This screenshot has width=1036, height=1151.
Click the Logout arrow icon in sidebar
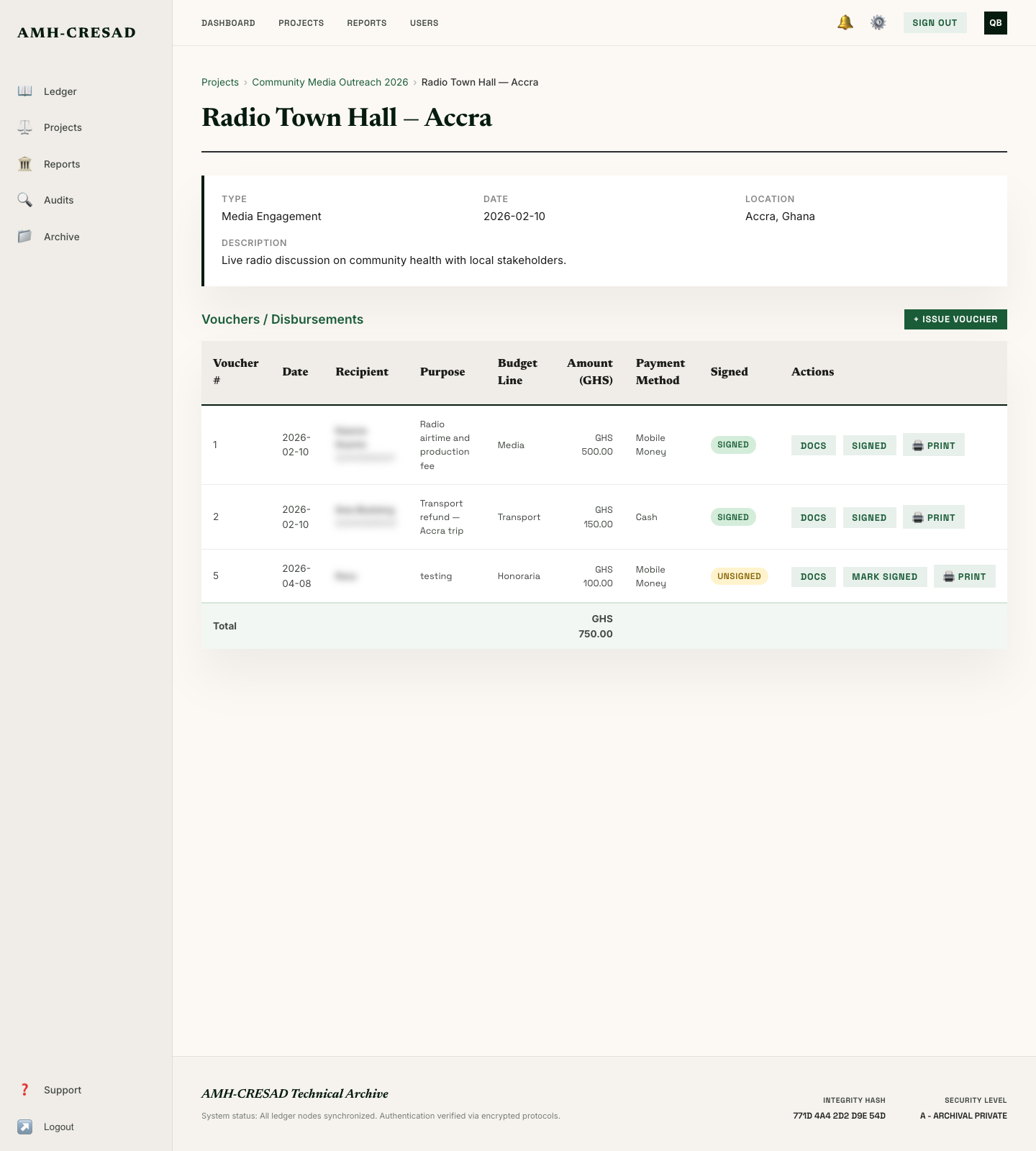coord(25,1127)
